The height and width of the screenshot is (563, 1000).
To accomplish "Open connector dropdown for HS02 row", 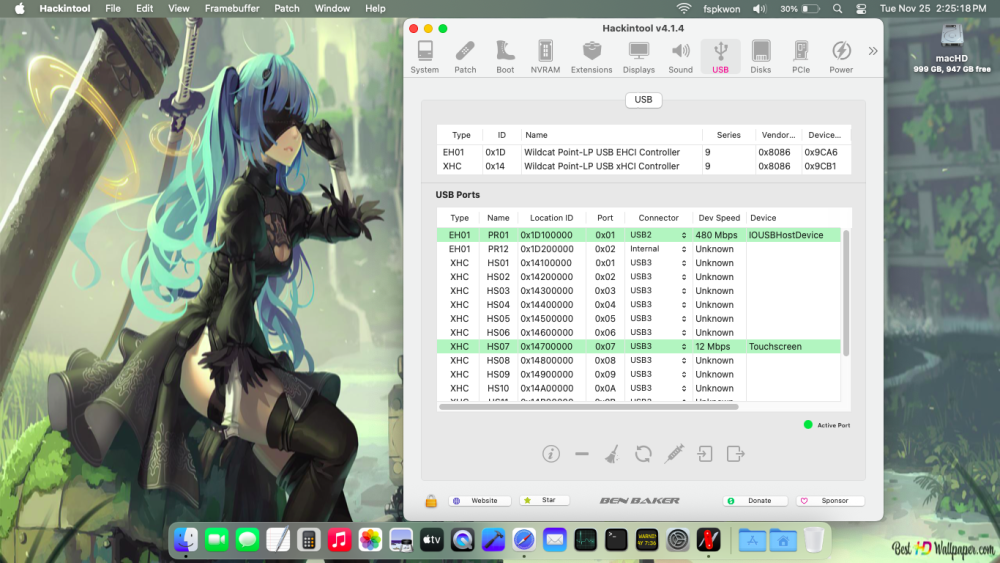I will click(x=658, y=277).
